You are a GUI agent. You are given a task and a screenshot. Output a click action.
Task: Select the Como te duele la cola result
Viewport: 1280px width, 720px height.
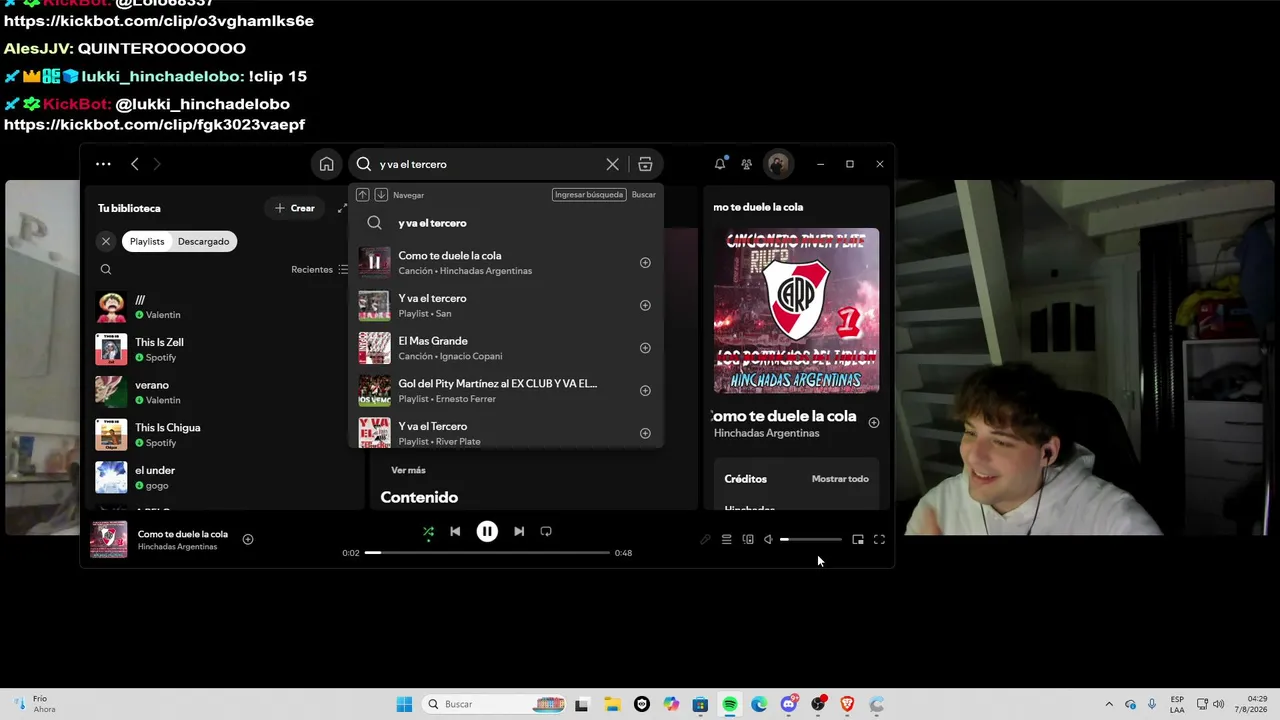pos(505,263)
